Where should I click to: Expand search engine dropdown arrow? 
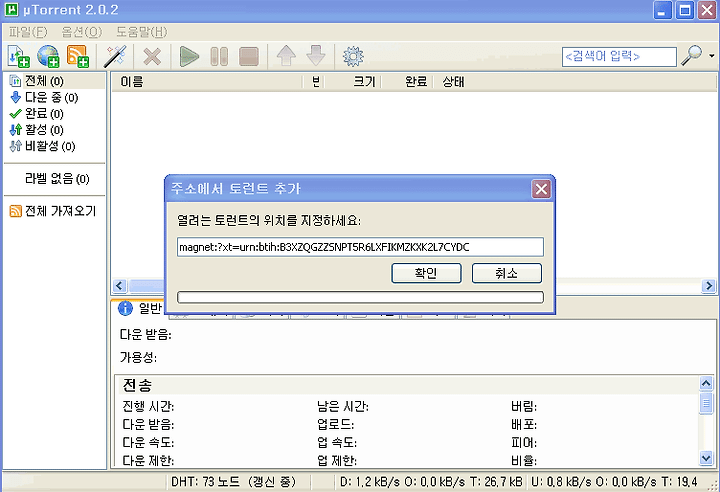[711, 56]
